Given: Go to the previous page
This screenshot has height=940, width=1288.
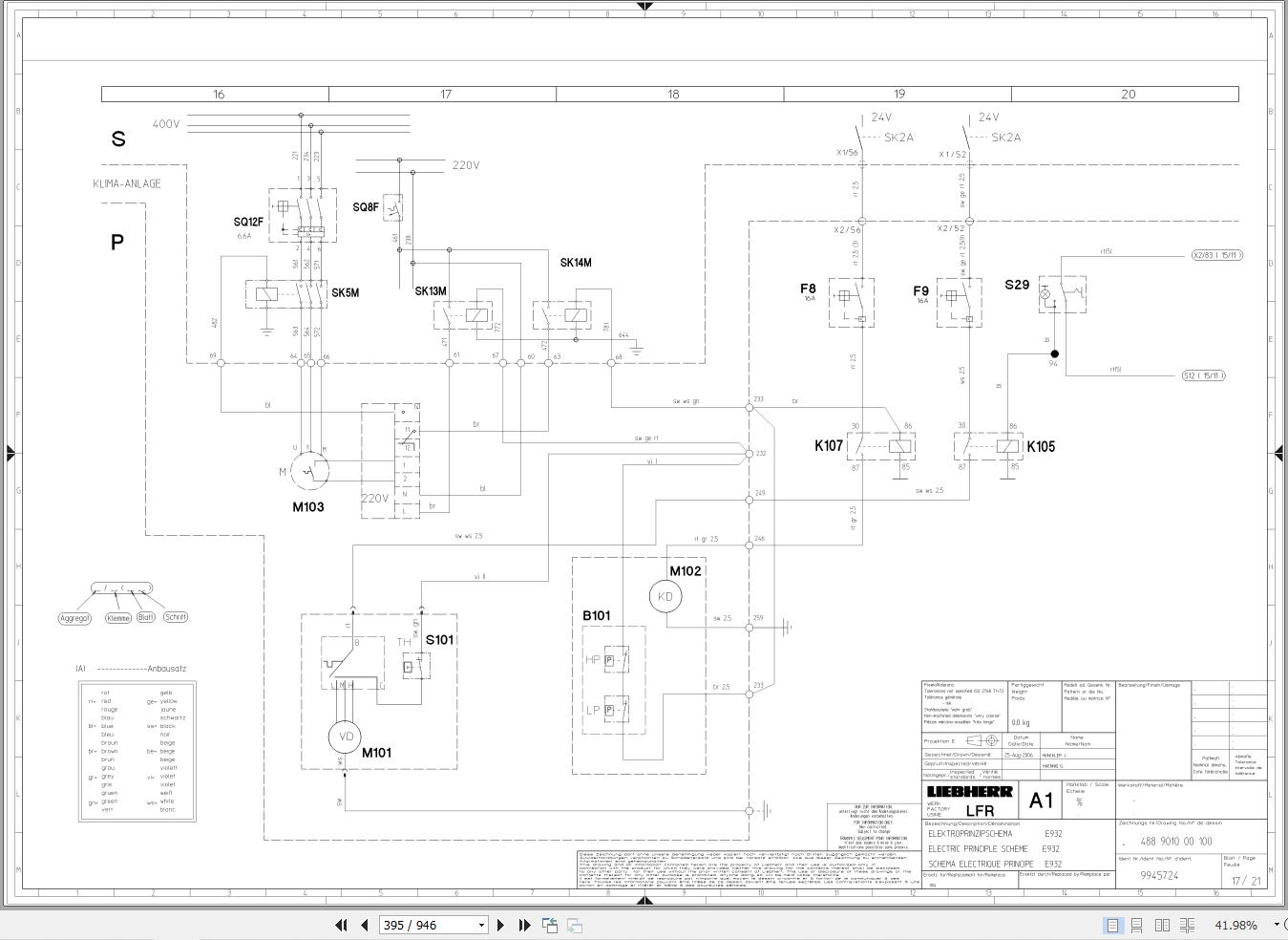Looking at the screenshot, I should [364, 925].
